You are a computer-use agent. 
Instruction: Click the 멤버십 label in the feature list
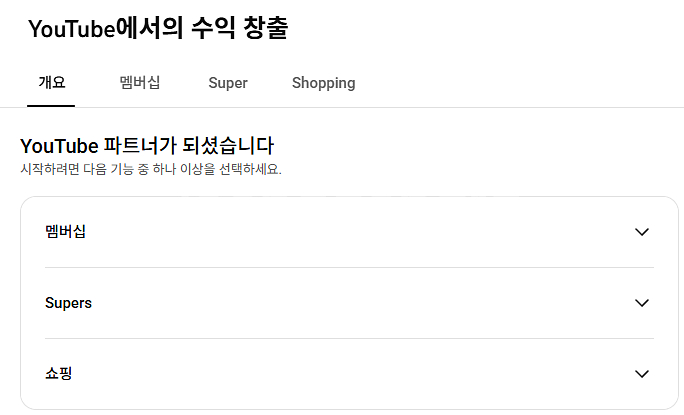(x=66, y=232)
